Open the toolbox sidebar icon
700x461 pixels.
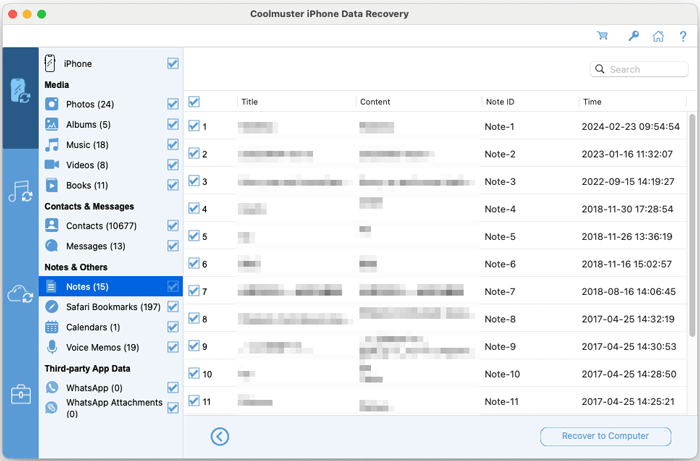coord(19,394)
